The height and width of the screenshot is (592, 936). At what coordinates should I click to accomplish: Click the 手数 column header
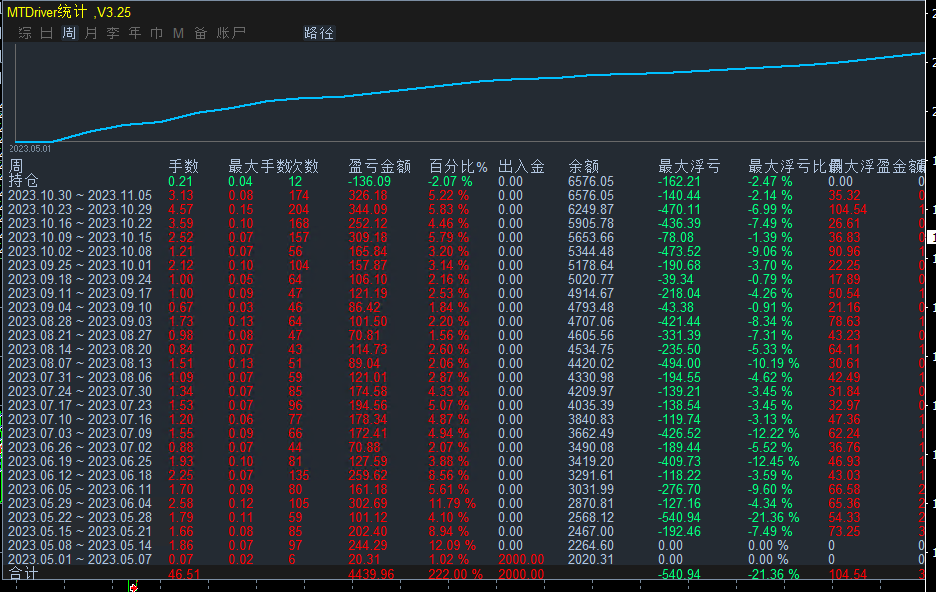point(183,166)
